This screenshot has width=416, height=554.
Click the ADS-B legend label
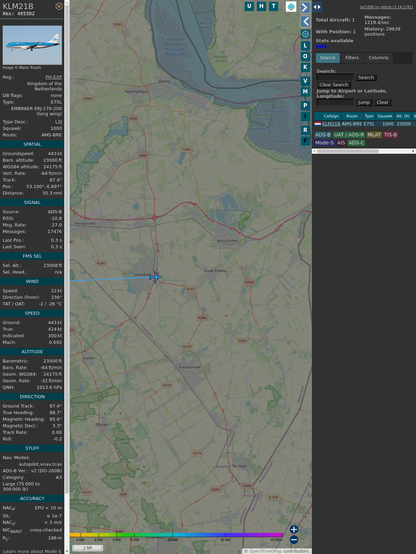(323, 135)
